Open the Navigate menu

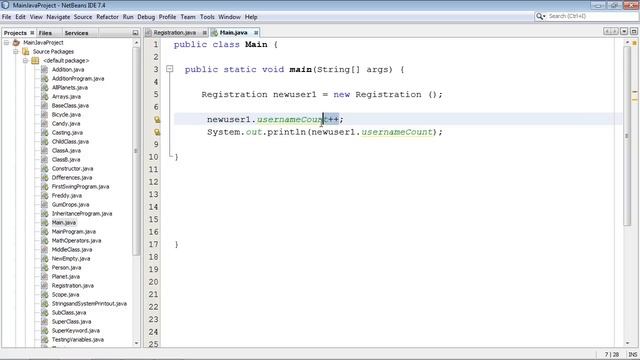click(58, 17)
